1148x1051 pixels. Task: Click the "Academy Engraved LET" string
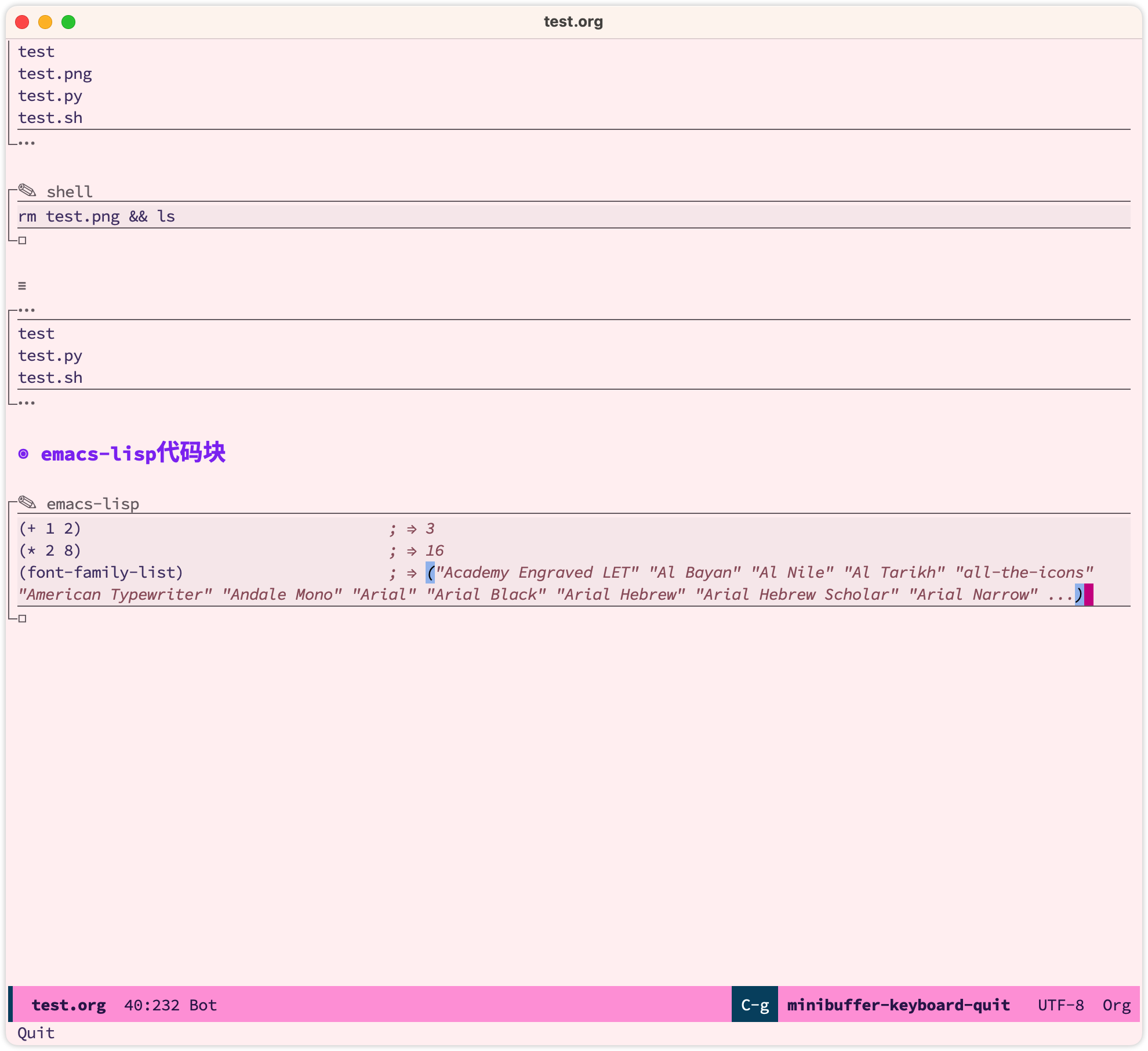[537, 572]
